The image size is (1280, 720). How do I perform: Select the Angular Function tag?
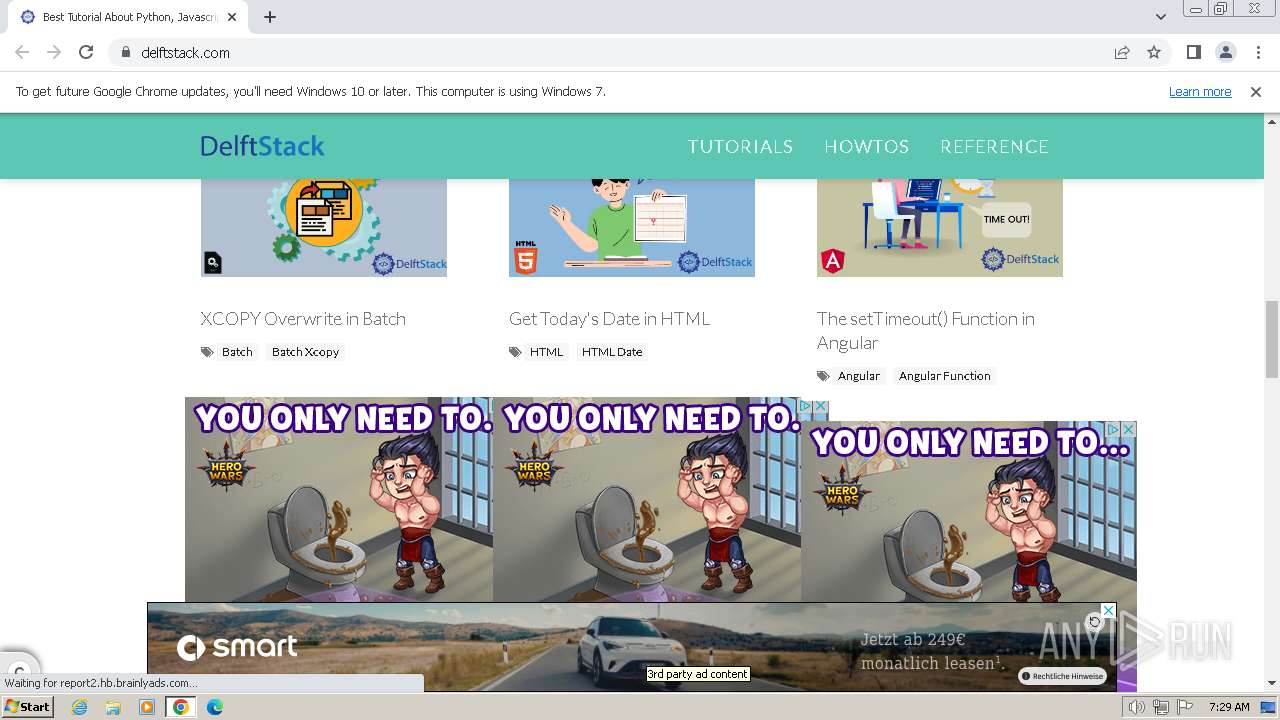(944, 376)
